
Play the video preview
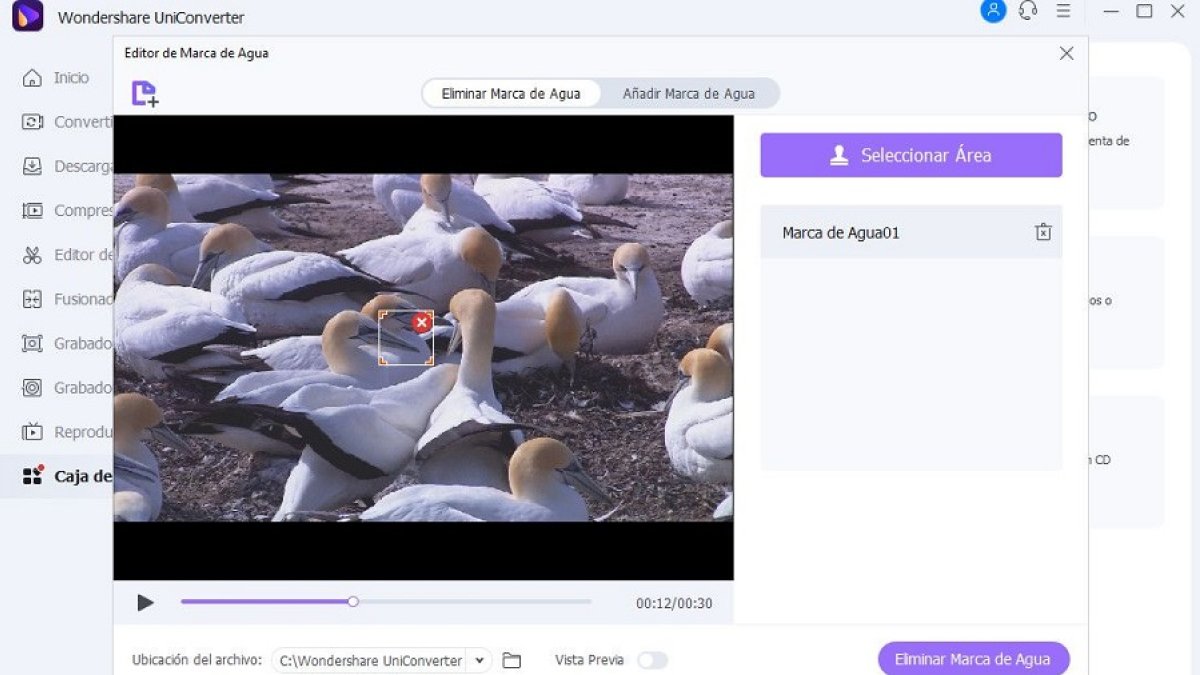(146, 603)
